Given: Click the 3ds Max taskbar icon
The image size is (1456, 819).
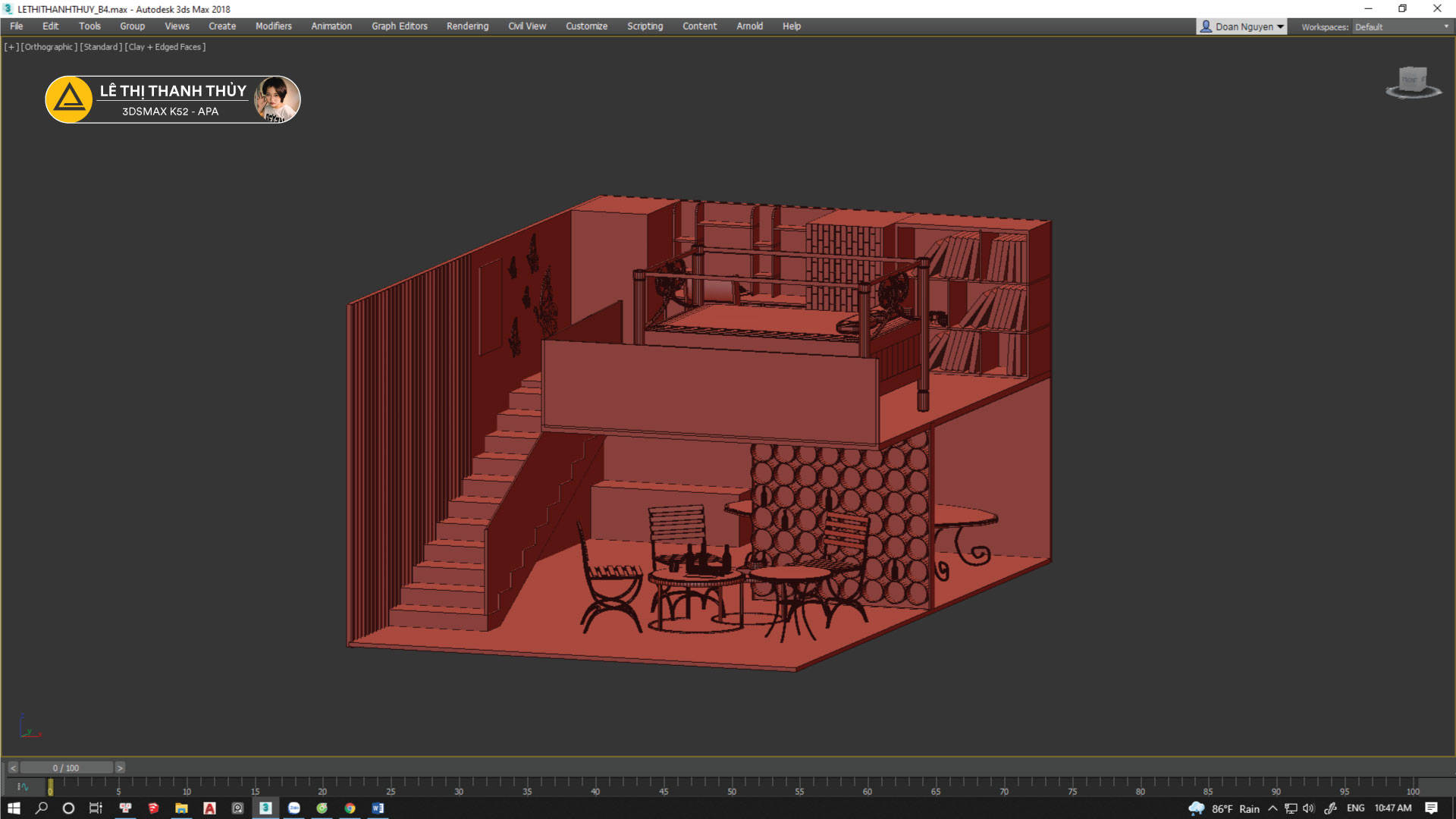Looking at the screenshot, I should [265, 808].
